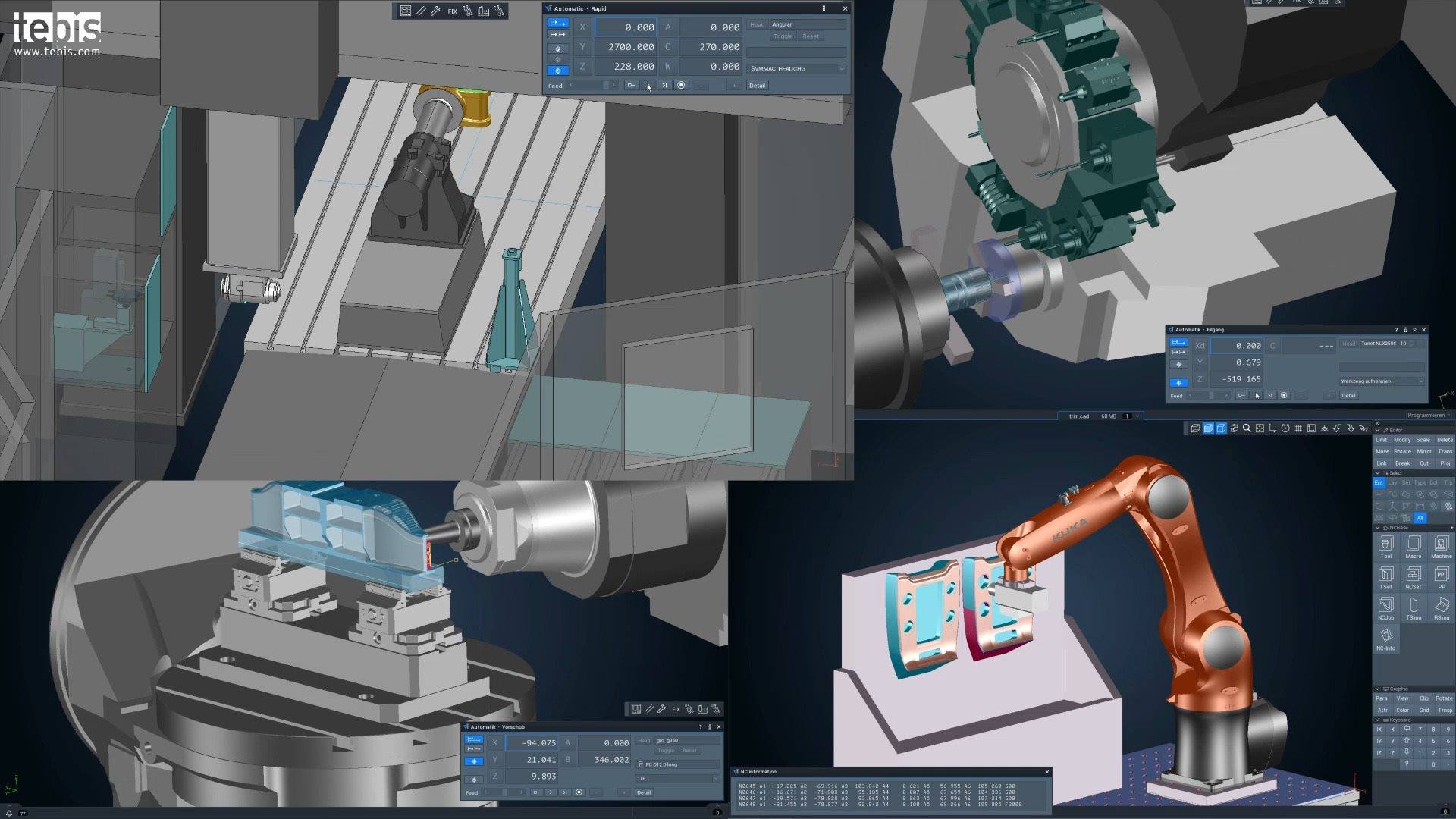Screen dimensions: 1456x819
Task: Toggle the All selection filter
Action: click(1420, 518)
